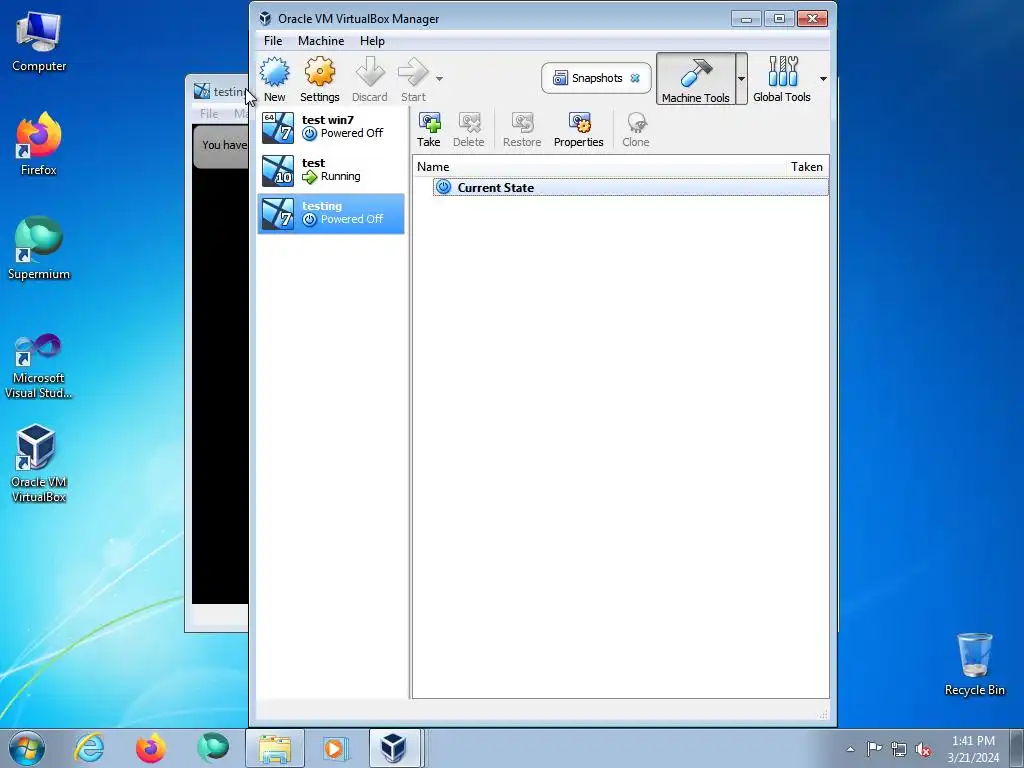
Task: Click the testing VM window title bar
Action: point(221,91)
